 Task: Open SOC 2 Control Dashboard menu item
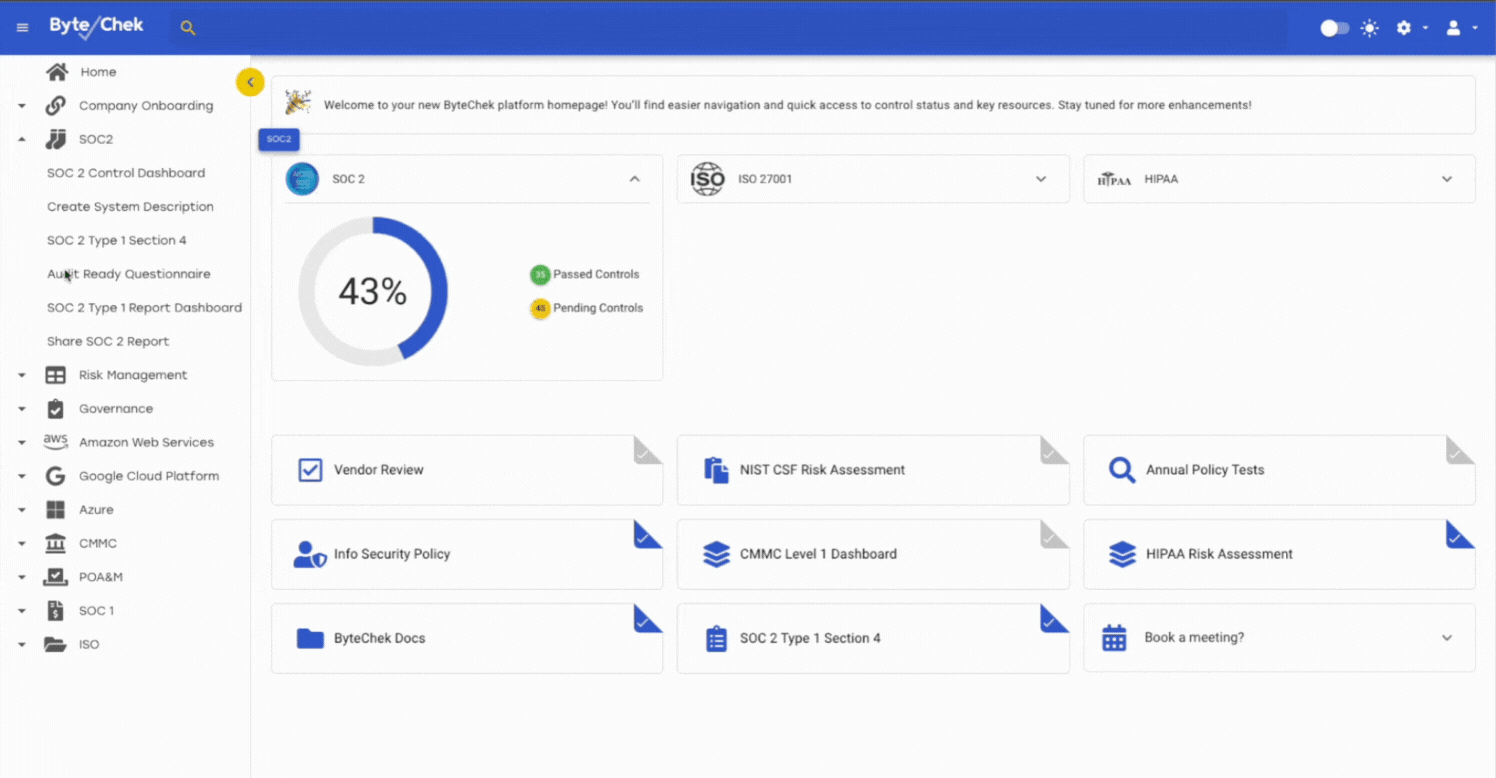click(x=126, y=173)
